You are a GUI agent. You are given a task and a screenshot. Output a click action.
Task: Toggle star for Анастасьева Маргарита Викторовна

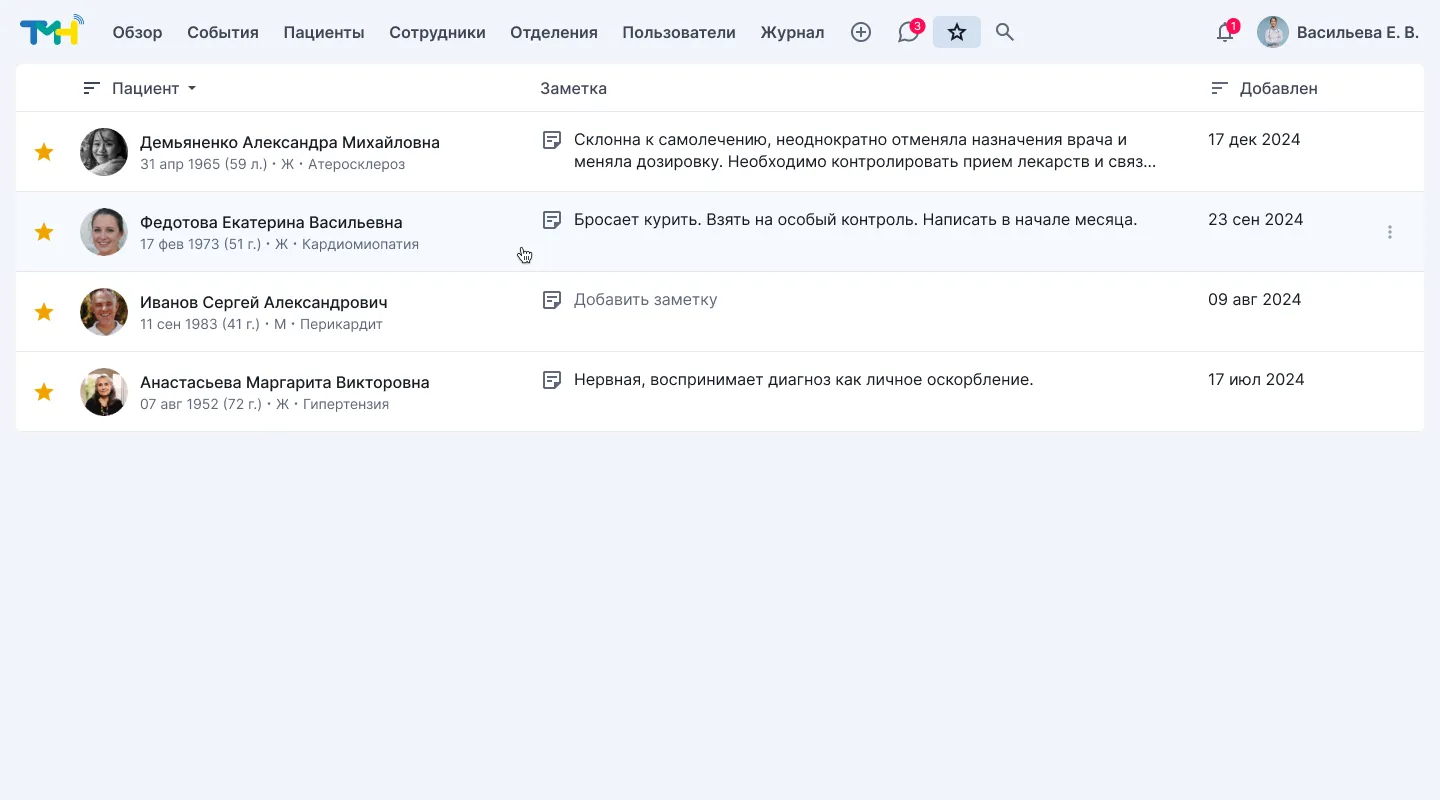click(44, 392)
